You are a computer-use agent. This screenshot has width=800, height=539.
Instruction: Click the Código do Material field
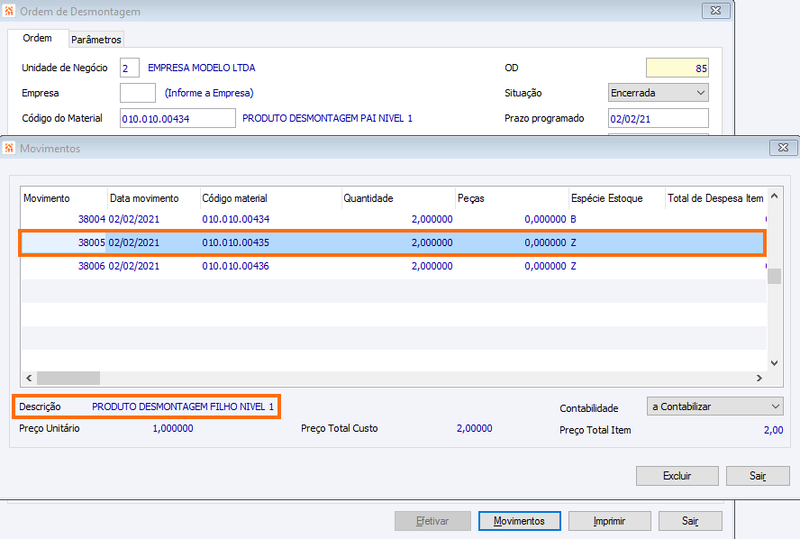click(176, 119)
